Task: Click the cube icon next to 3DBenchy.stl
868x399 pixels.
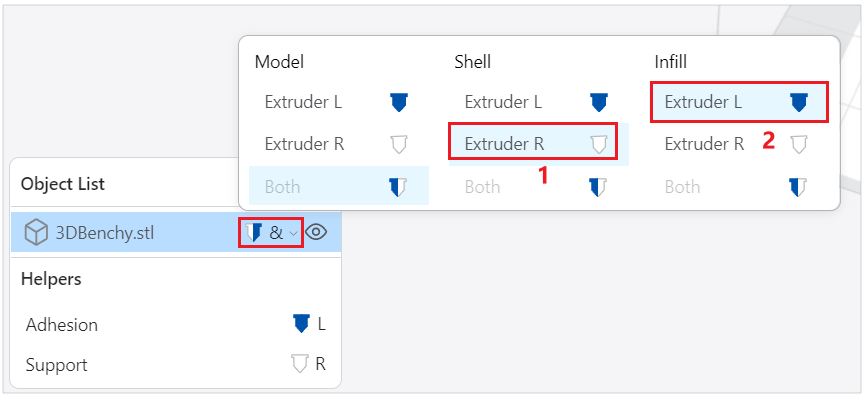Action: [x=36, y=233]
